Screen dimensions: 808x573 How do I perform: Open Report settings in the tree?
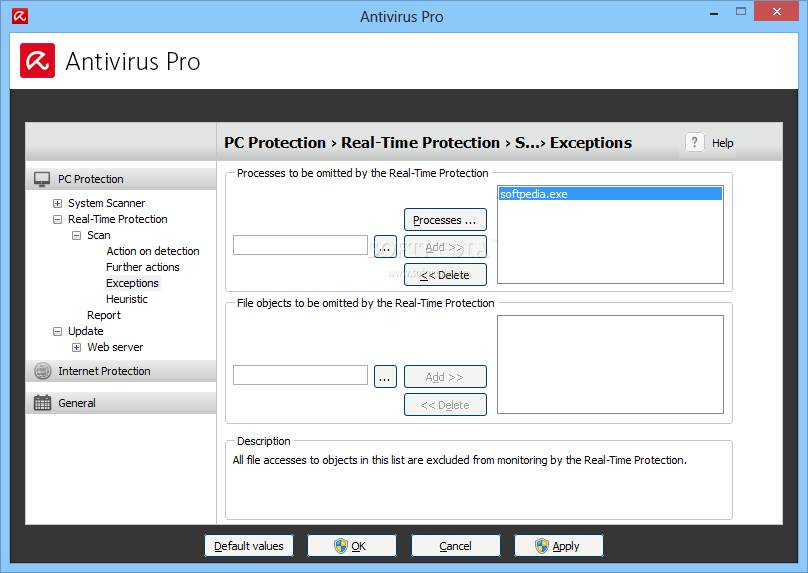(x=104, y=315)
